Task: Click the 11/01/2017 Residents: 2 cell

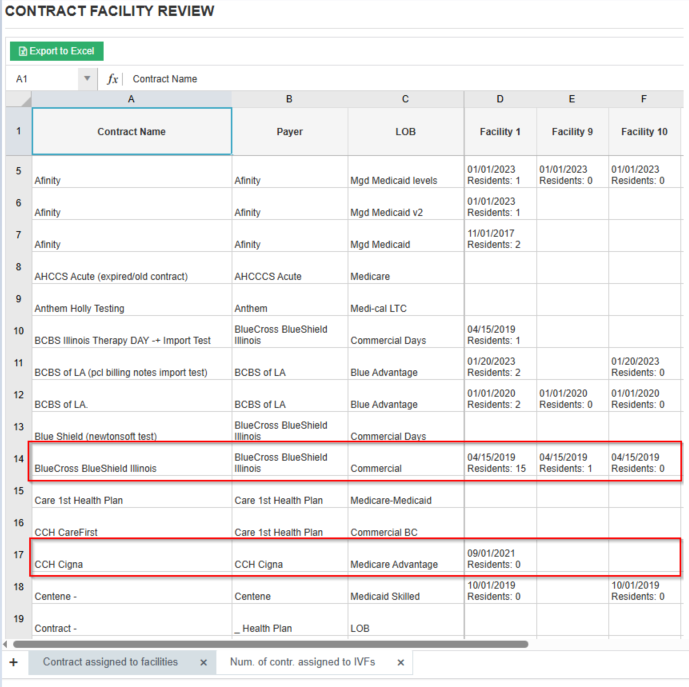Action: click(500, 236)
